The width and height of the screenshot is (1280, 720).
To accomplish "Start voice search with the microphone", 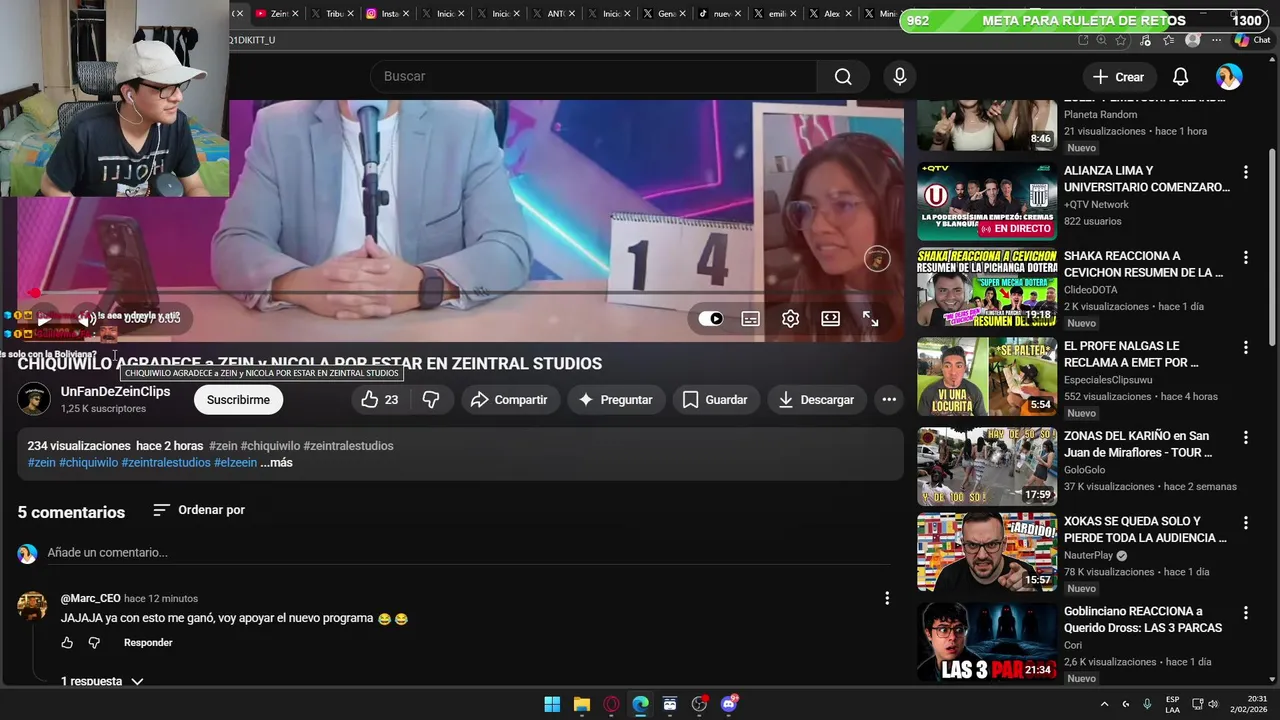I will click(900, 77).
